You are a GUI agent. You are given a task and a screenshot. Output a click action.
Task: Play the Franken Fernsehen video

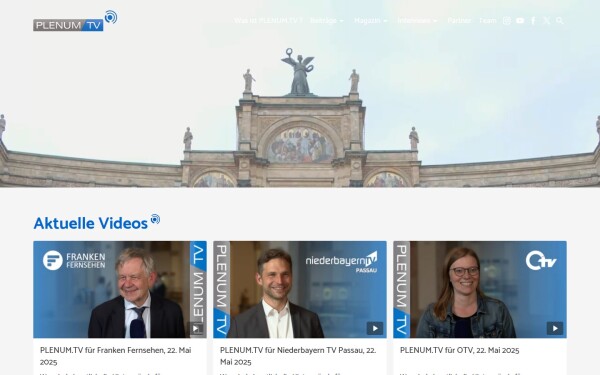click(195, 328)
